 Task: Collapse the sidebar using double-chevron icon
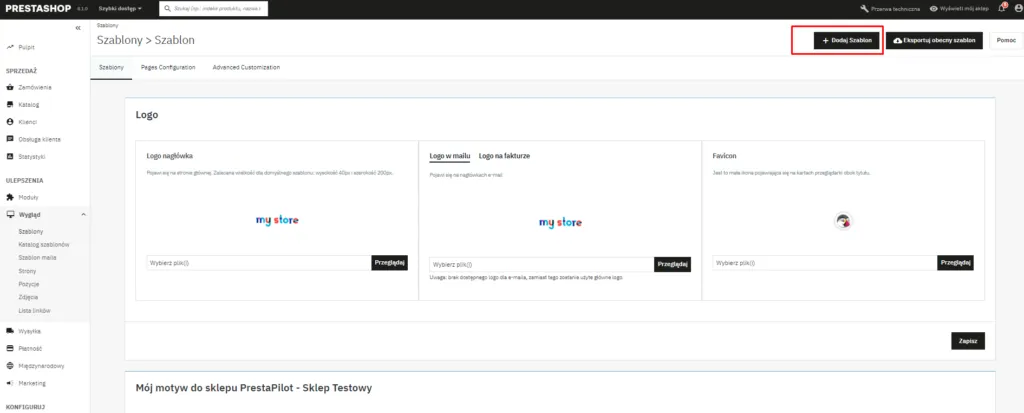pos(78,28)
